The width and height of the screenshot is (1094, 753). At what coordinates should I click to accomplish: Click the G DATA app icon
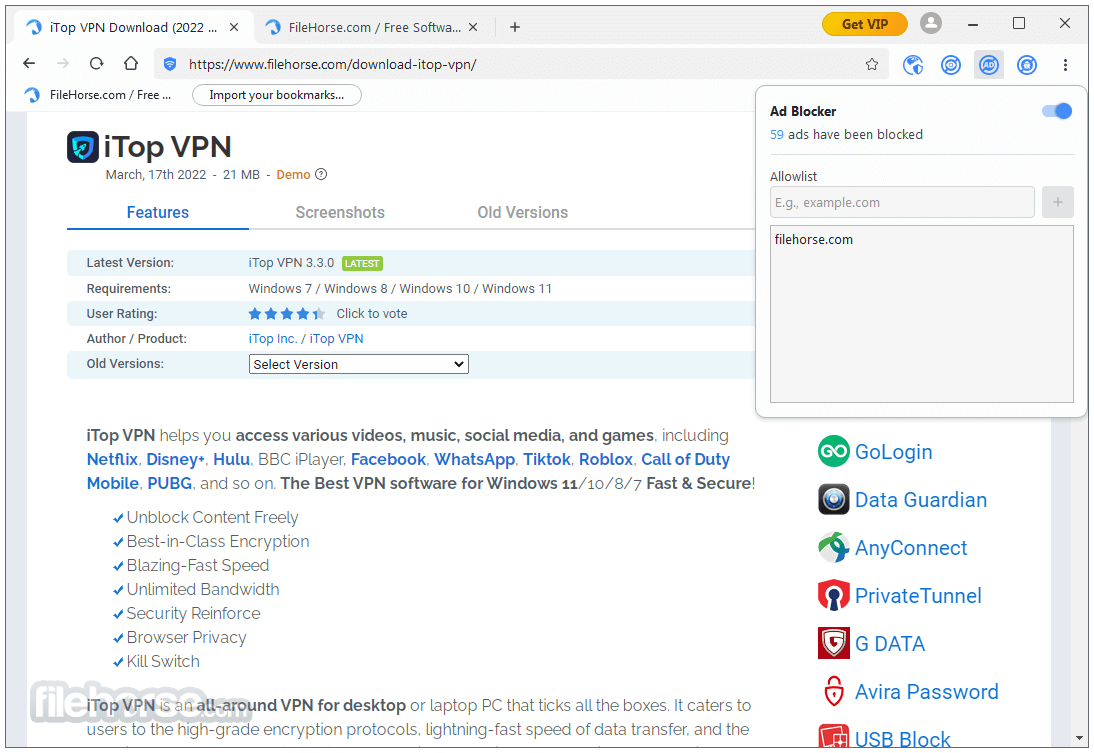click(x=833, y=643)
